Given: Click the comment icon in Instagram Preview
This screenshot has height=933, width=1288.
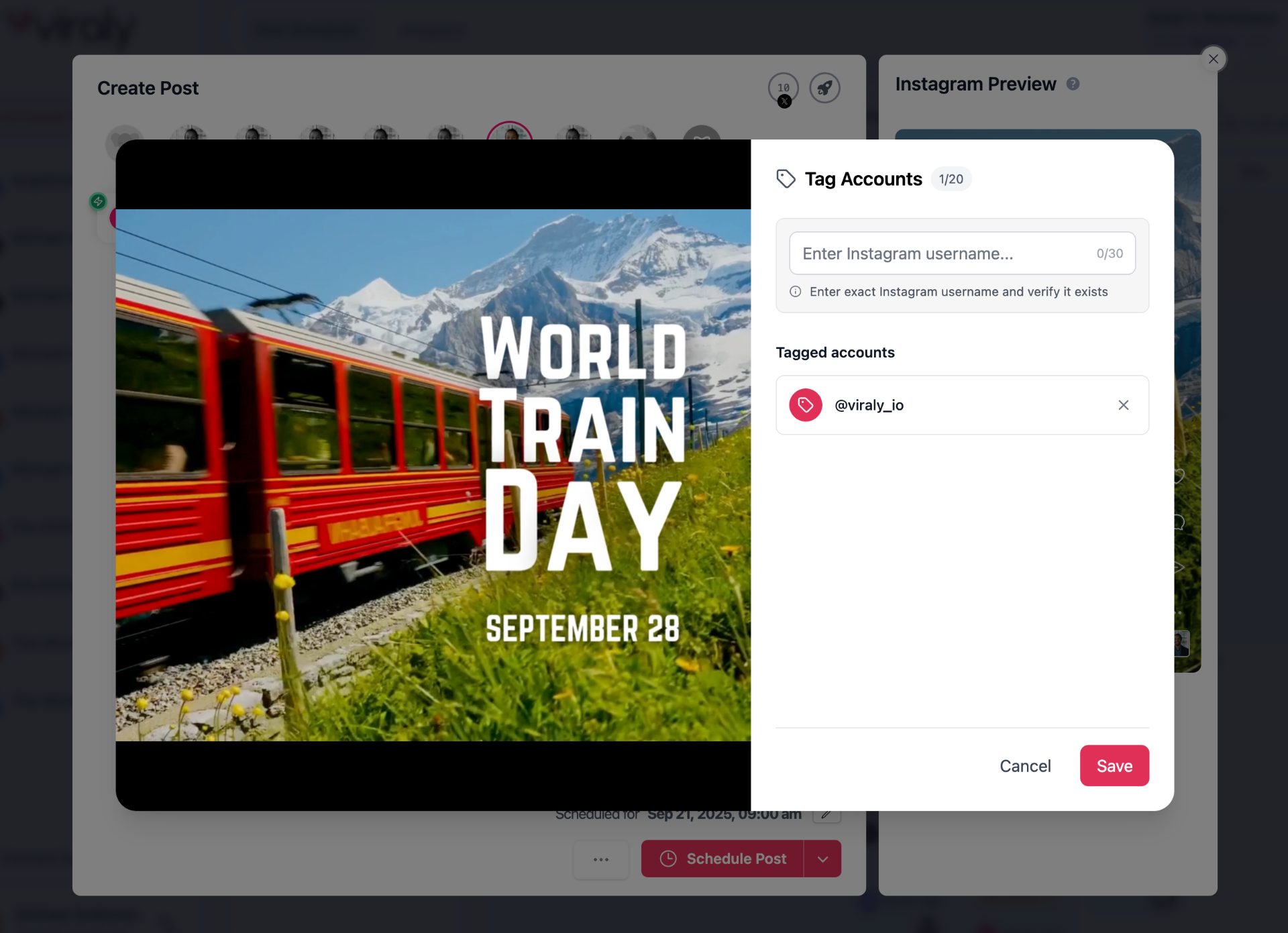Looking at the screenshot, I should pyautogui.click(x=1179, y=522).
